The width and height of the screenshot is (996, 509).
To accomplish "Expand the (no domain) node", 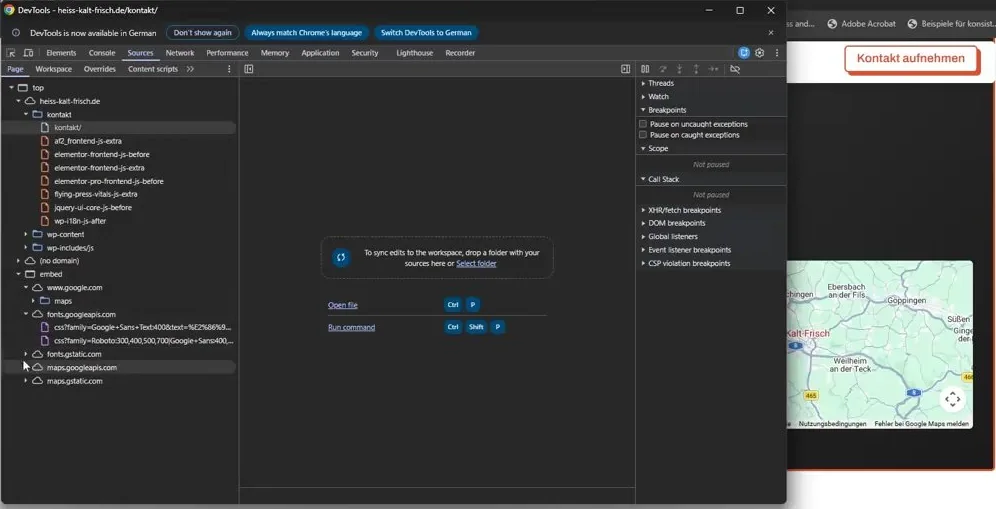I will coord(18,261).
